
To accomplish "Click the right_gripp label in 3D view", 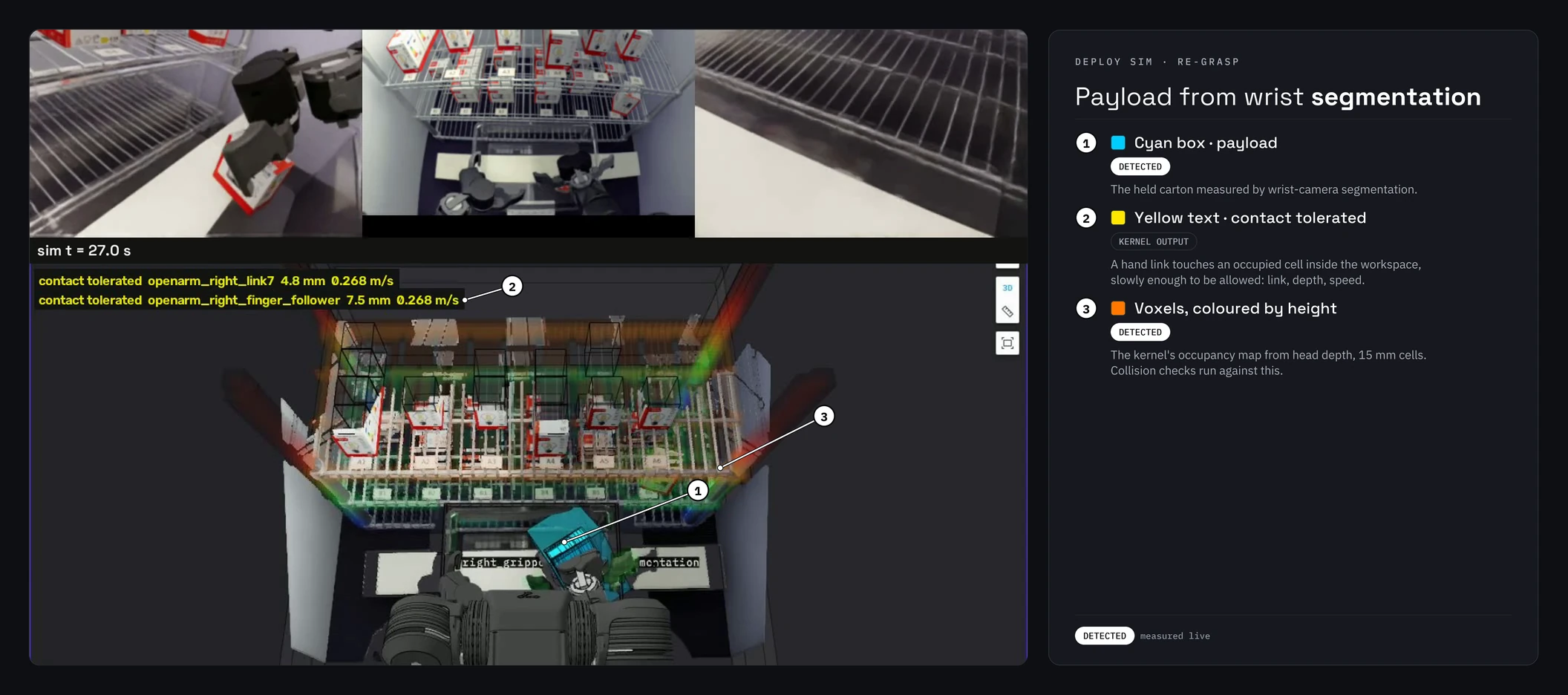I will [x=502, y=562].
